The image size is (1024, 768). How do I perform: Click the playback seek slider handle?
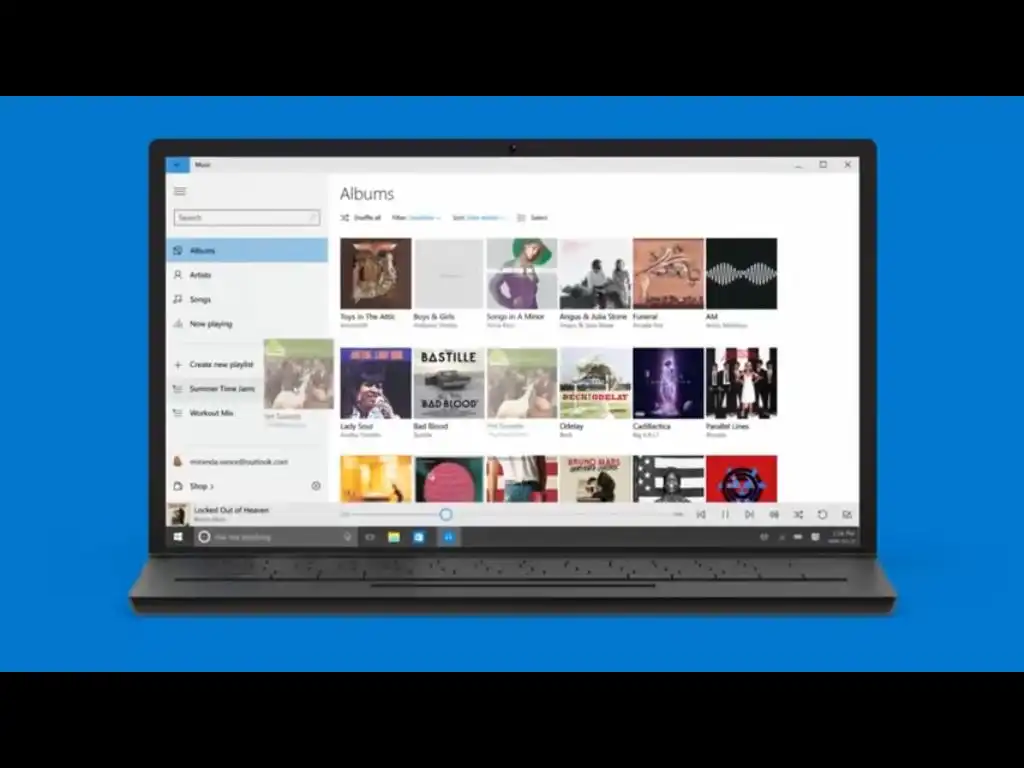(x=445, y=515)
